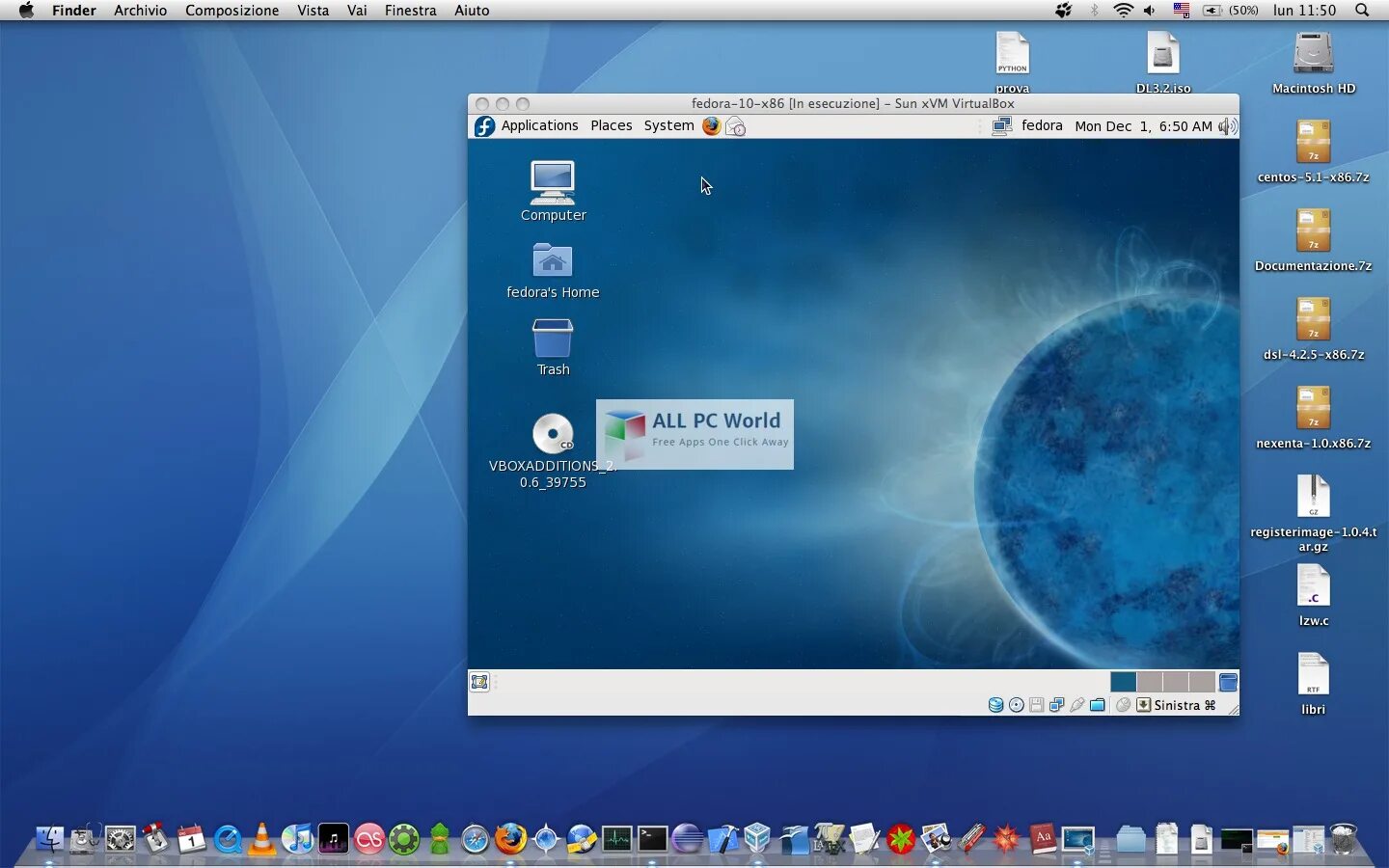Click the Fedora panel clock Mon Dec 1

[1143, 126]
